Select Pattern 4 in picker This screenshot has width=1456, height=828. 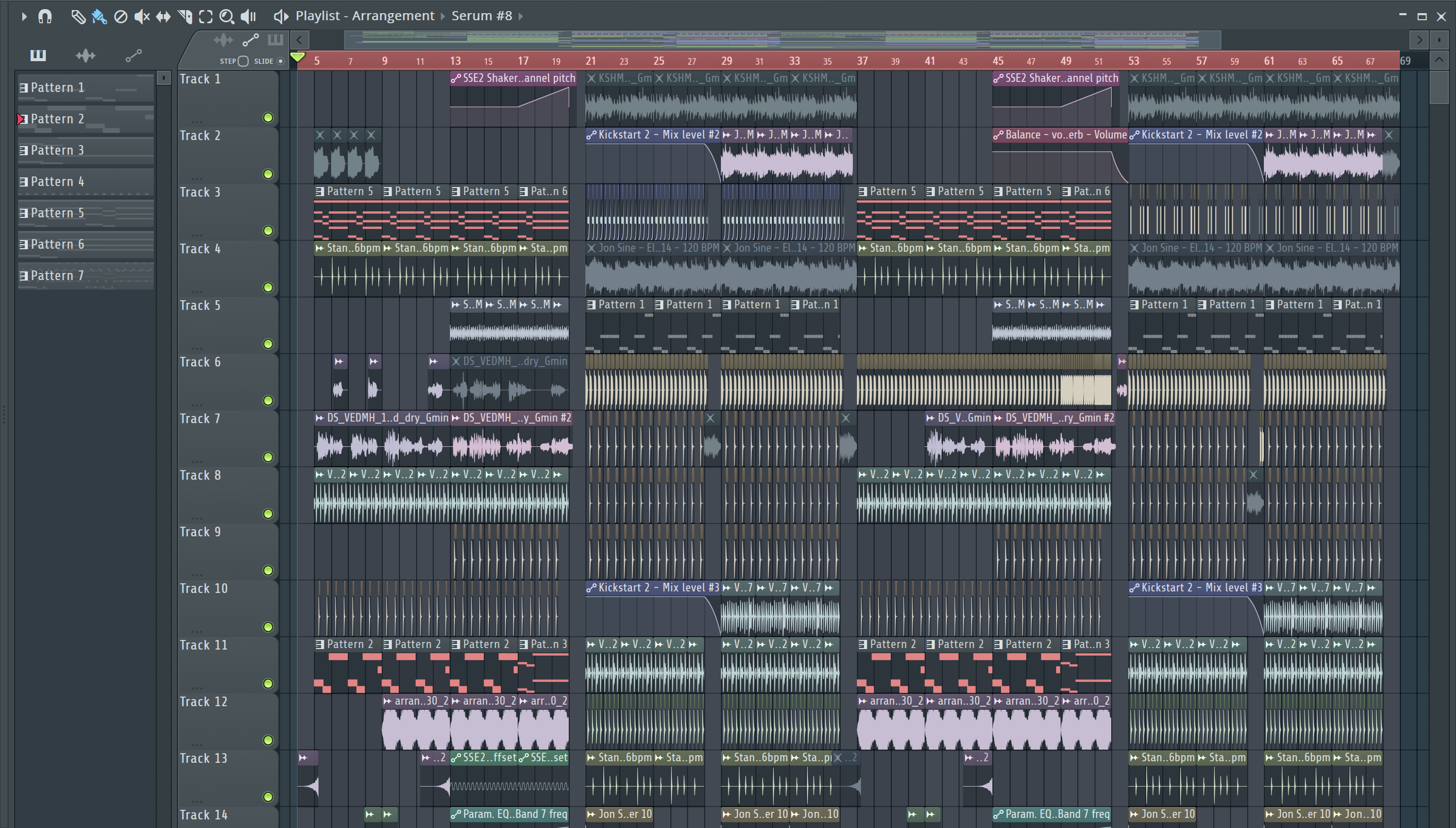86,181
